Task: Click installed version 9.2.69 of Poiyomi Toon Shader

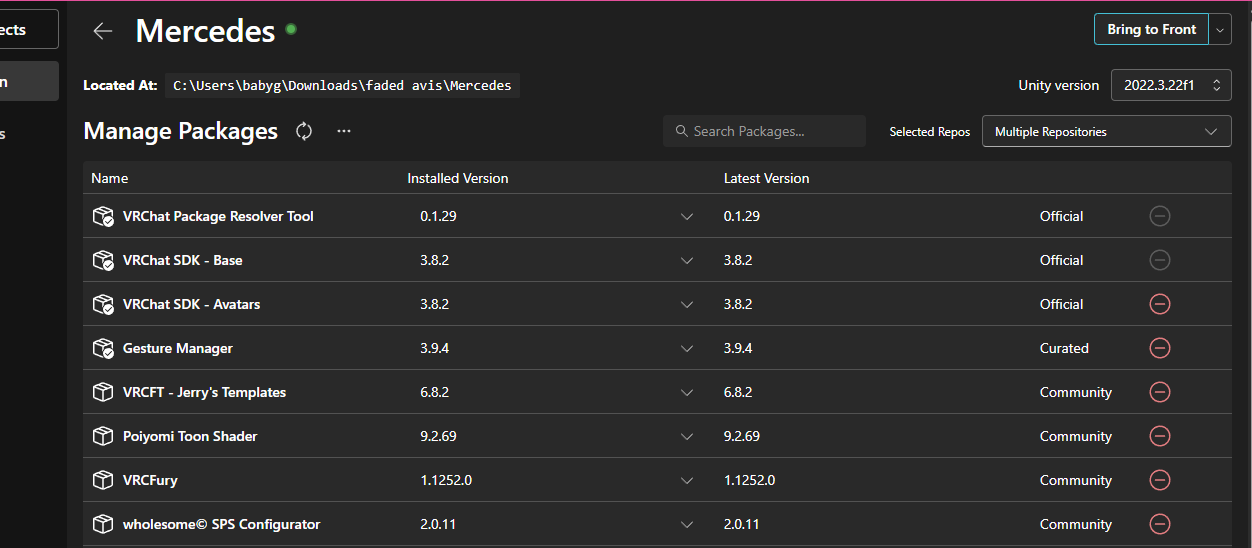Action: tap(439, 436)
